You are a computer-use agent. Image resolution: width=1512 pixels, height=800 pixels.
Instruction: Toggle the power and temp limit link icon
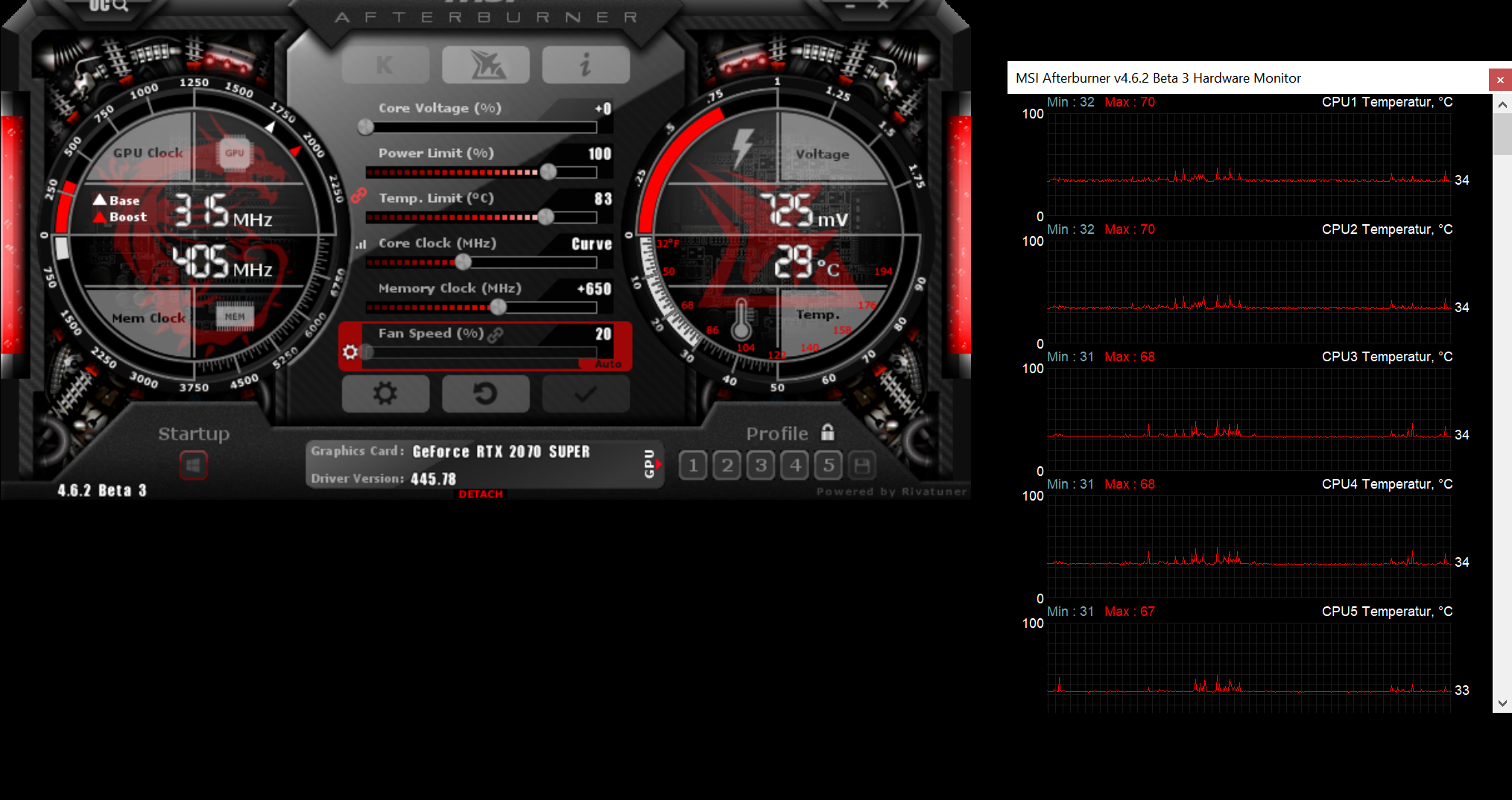[x=359, y=195]
